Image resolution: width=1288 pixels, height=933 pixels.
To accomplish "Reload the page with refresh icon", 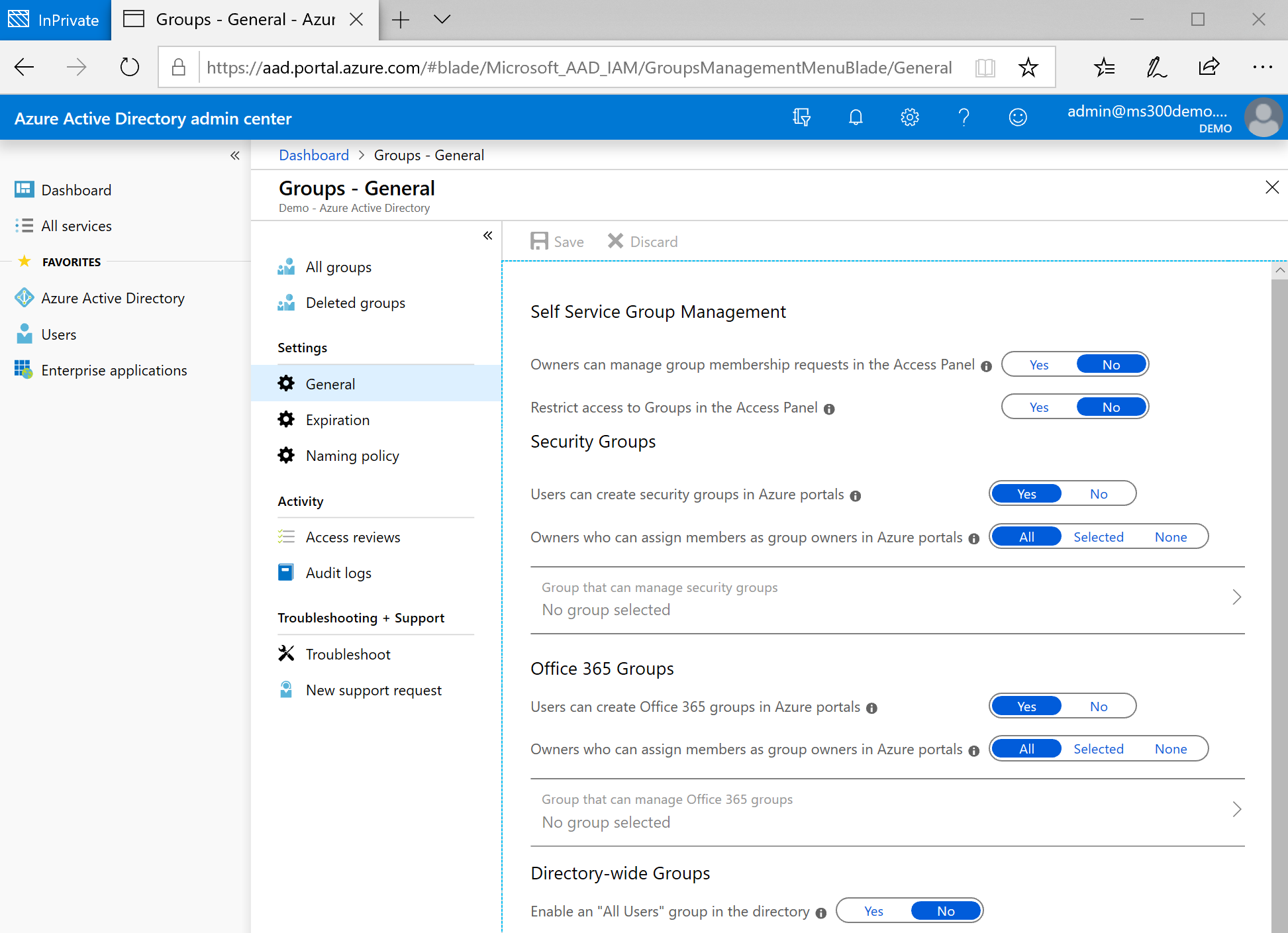I will point(129,67).
